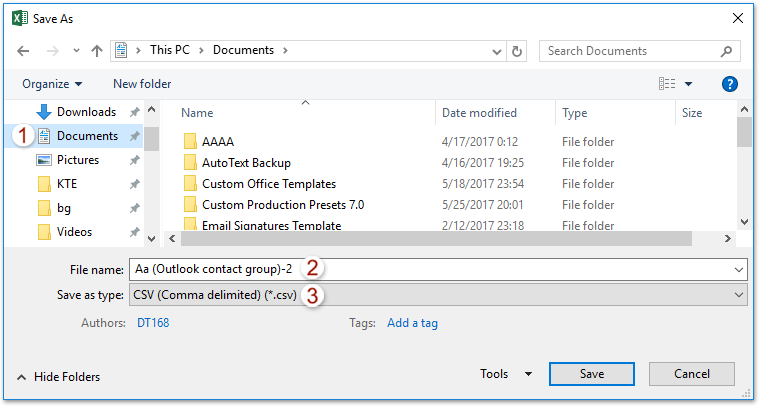Change the view layout icon
The image size is (763, 409).
click(x=667, y=84)
